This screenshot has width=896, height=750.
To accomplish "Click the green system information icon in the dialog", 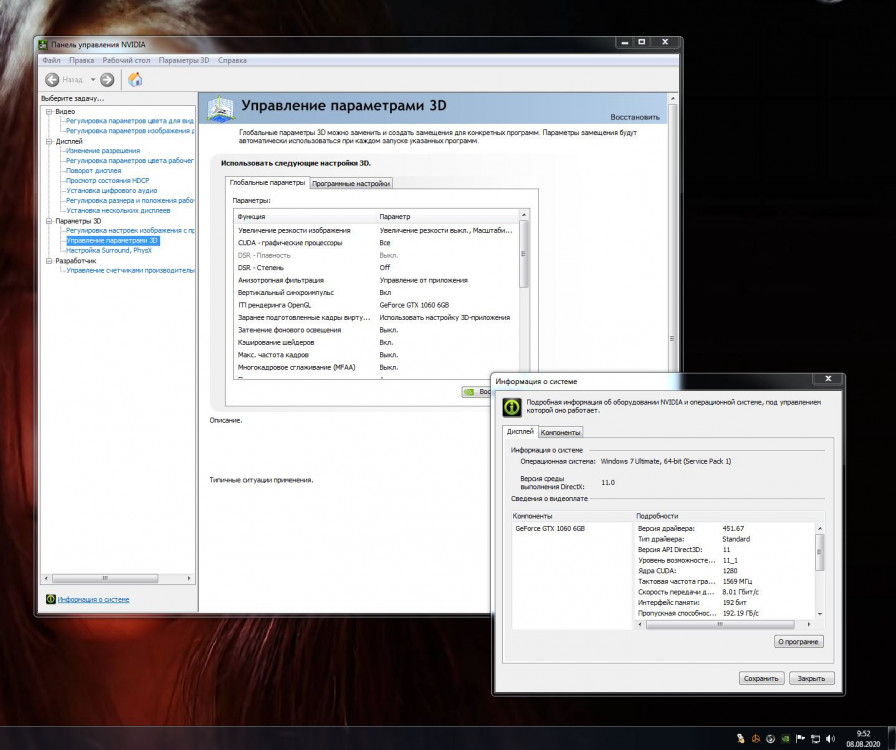I will click(512, 406).
